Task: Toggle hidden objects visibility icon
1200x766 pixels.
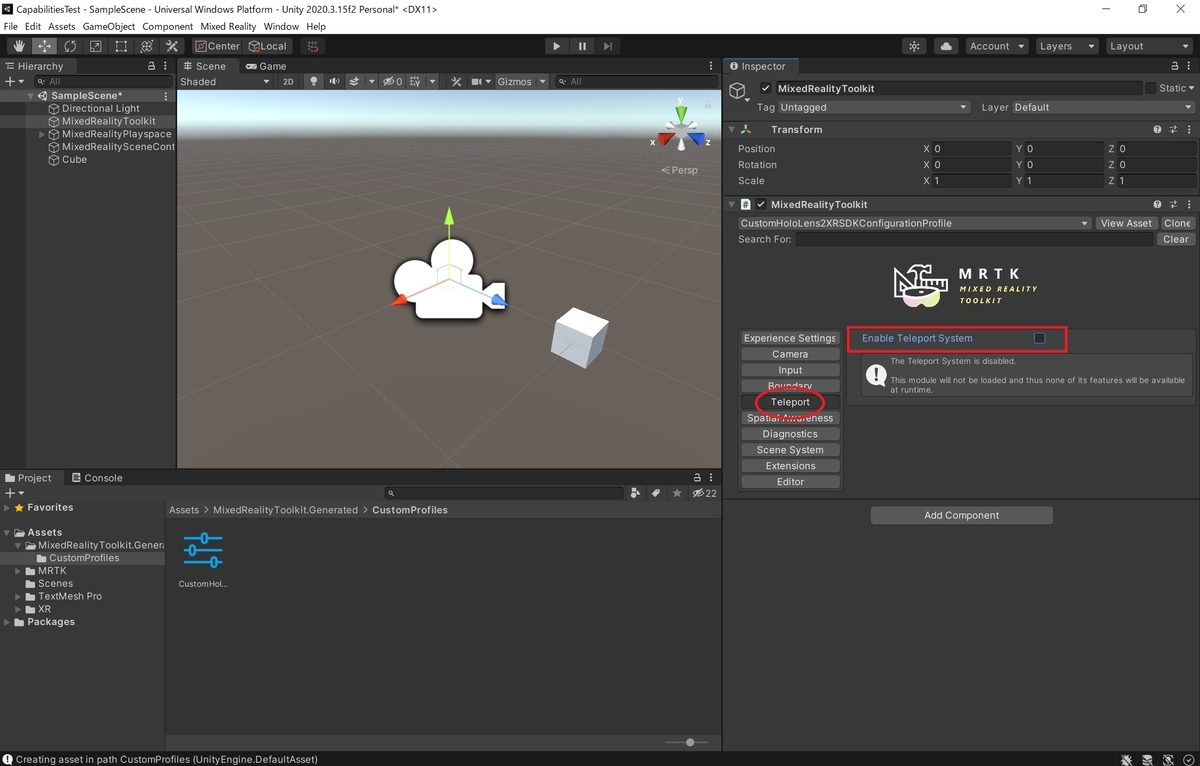Action: coord(393,82)
